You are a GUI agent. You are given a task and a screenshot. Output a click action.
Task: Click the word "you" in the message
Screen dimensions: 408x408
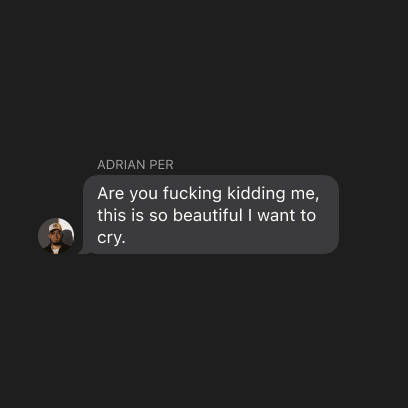point(144,195)
